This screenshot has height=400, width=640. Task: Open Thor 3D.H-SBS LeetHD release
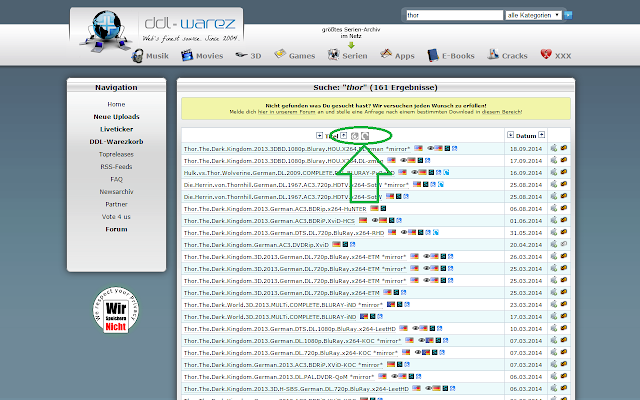tap(296, 389)
